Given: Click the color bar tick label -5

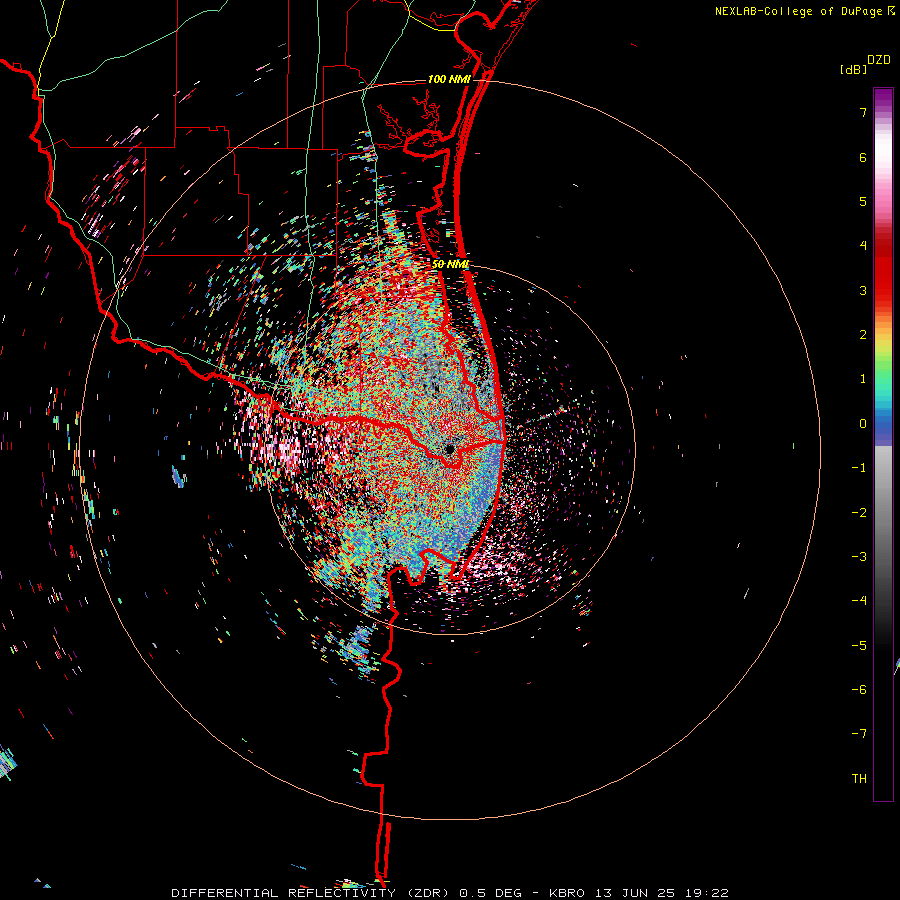Looking at the screenshot, I should [859, 646].
